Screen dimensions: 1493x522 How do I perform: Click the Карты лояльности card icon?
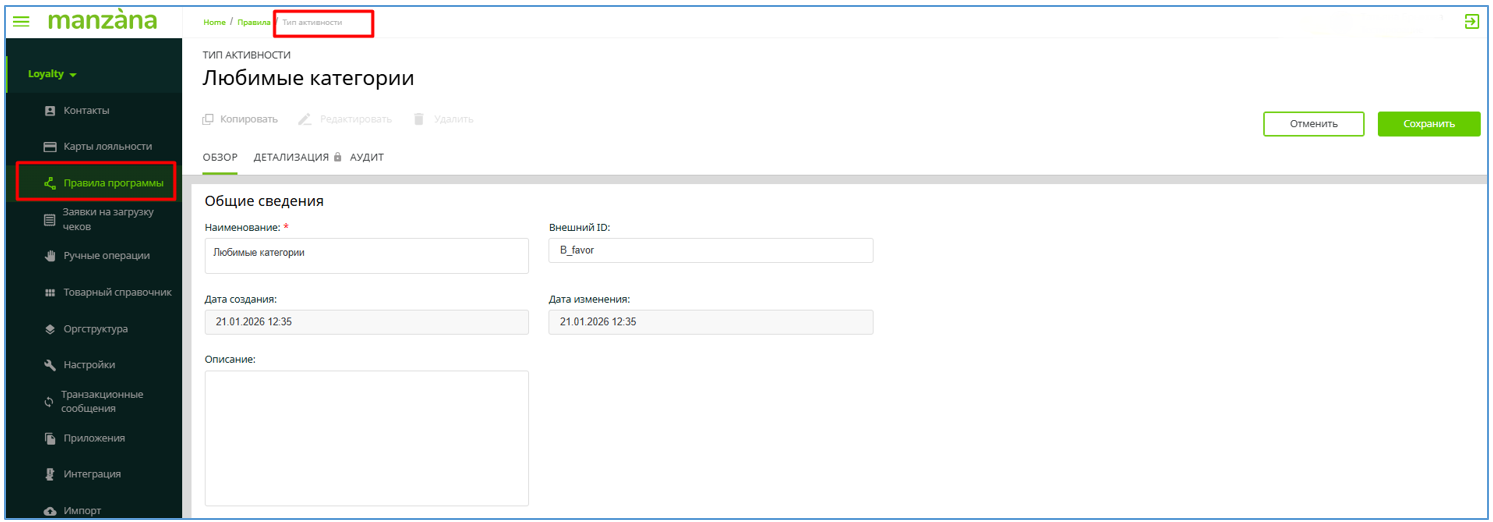[x=50, y=146]
